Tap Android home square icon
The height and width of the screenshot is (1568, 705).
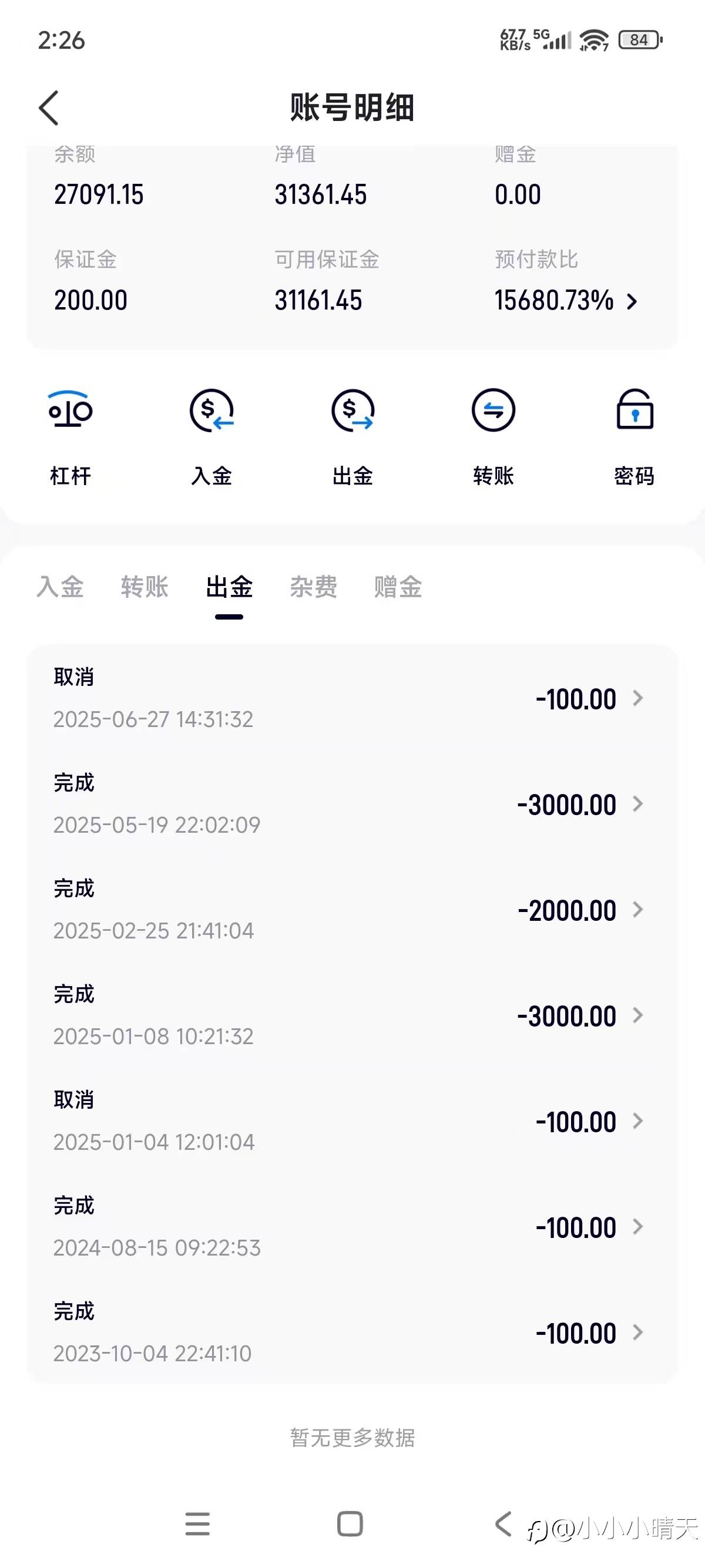350,1524
